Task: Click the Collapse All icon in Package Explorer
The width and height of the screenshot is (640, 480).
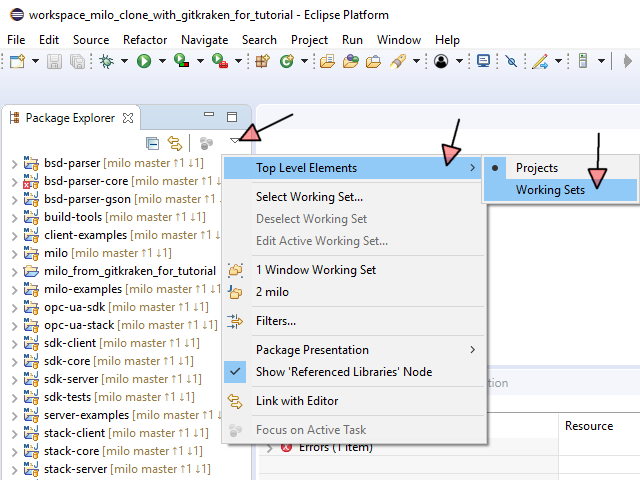Action: (153, 143)
